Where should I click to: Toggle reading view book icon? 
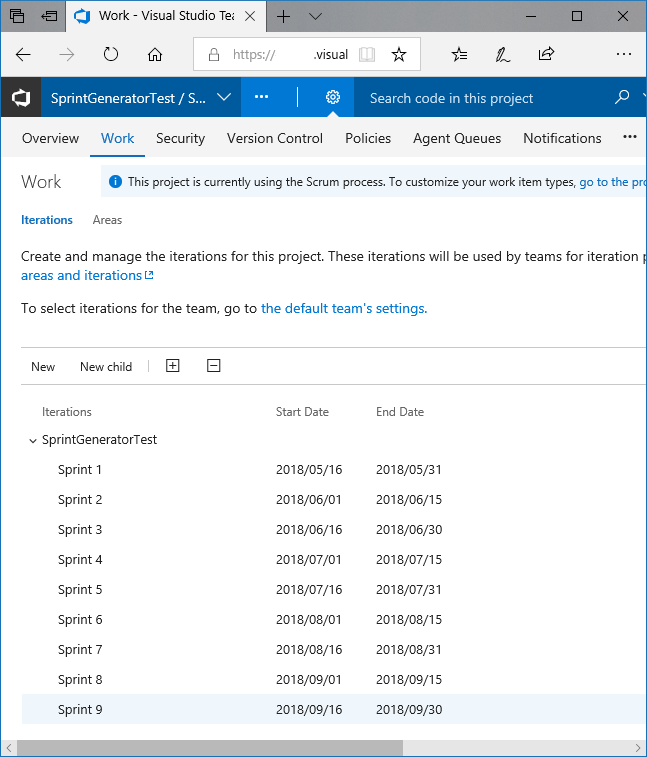367,54
